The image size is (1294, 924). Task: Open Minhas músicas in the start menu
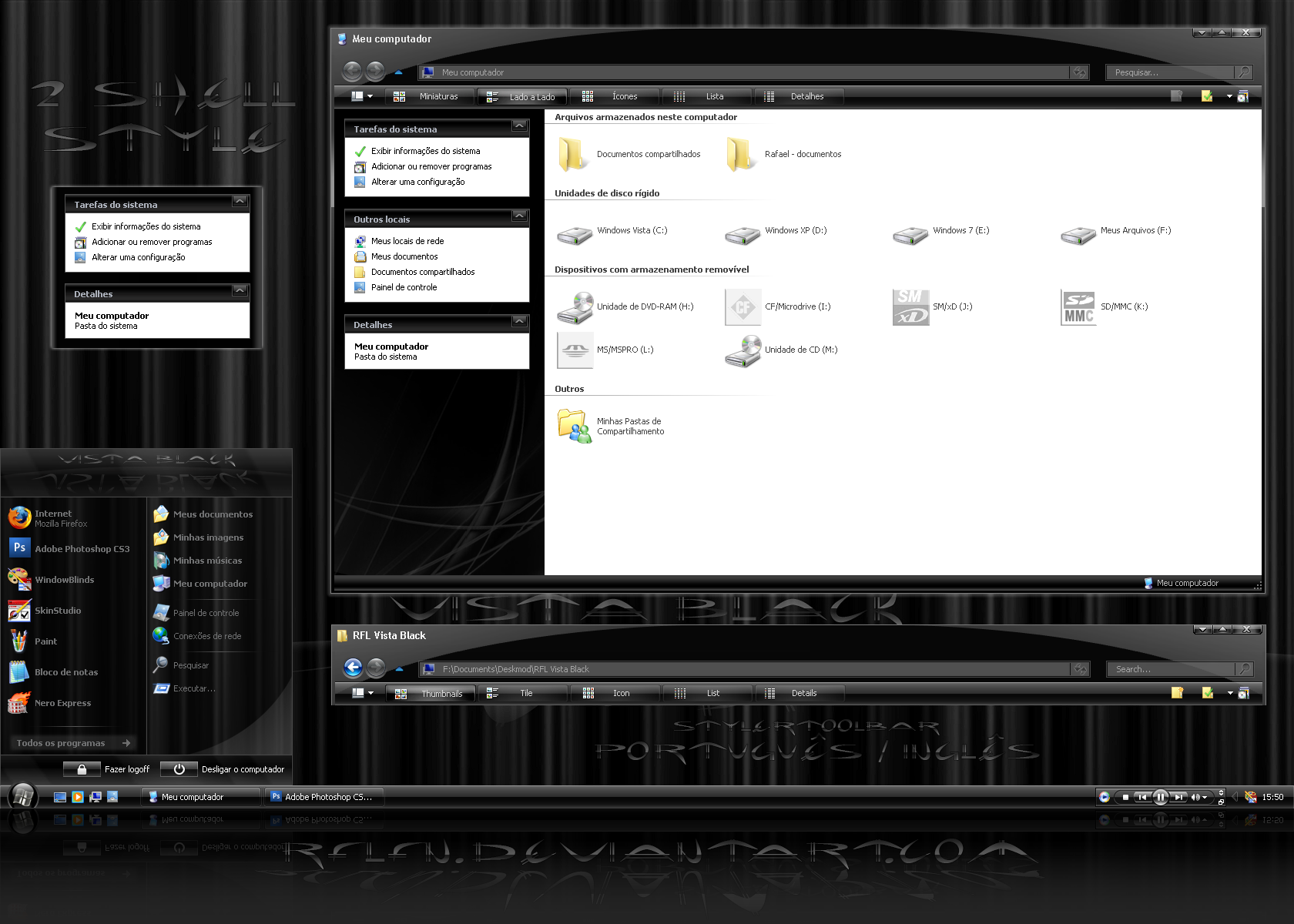click(x=197, y=561)
